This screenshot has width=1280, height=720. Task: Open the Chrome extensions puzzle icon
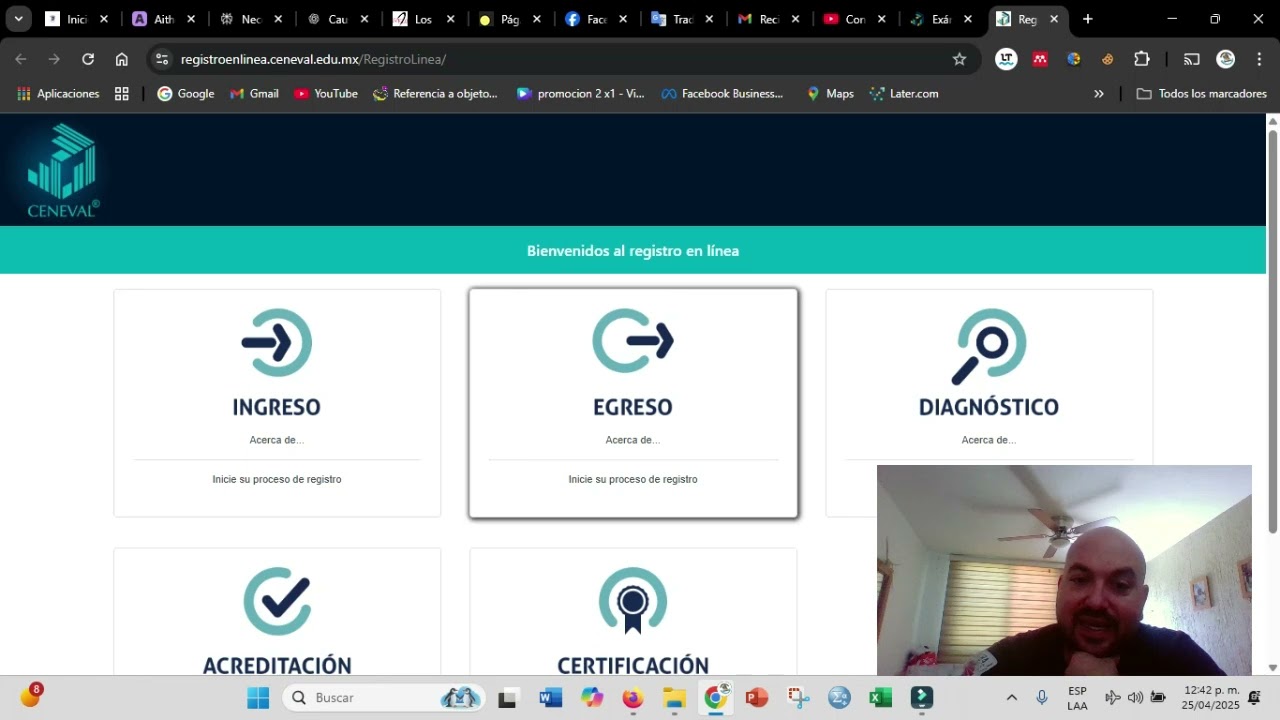coord(1142,59)
